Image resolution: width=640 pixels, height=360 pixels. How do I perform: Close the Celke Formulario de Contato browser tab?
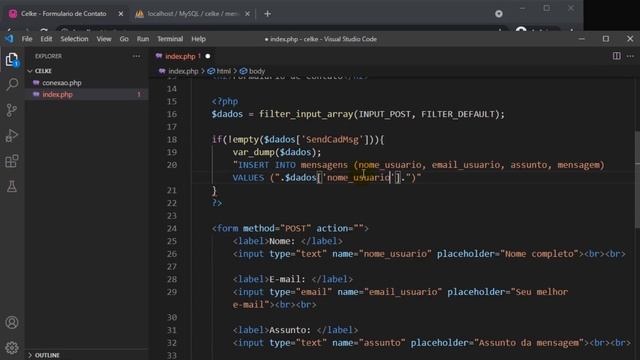tap(120, 13)
